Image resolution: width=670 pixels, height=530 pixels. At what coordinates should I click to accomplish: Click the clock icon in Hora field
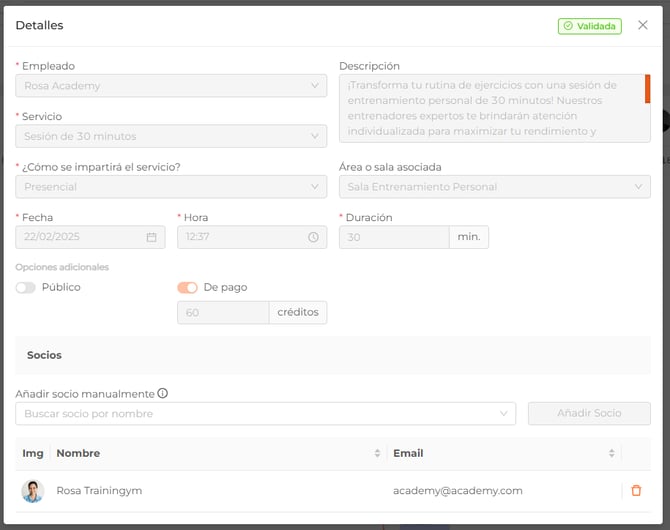pyautogui.click(x=313, y=237)
